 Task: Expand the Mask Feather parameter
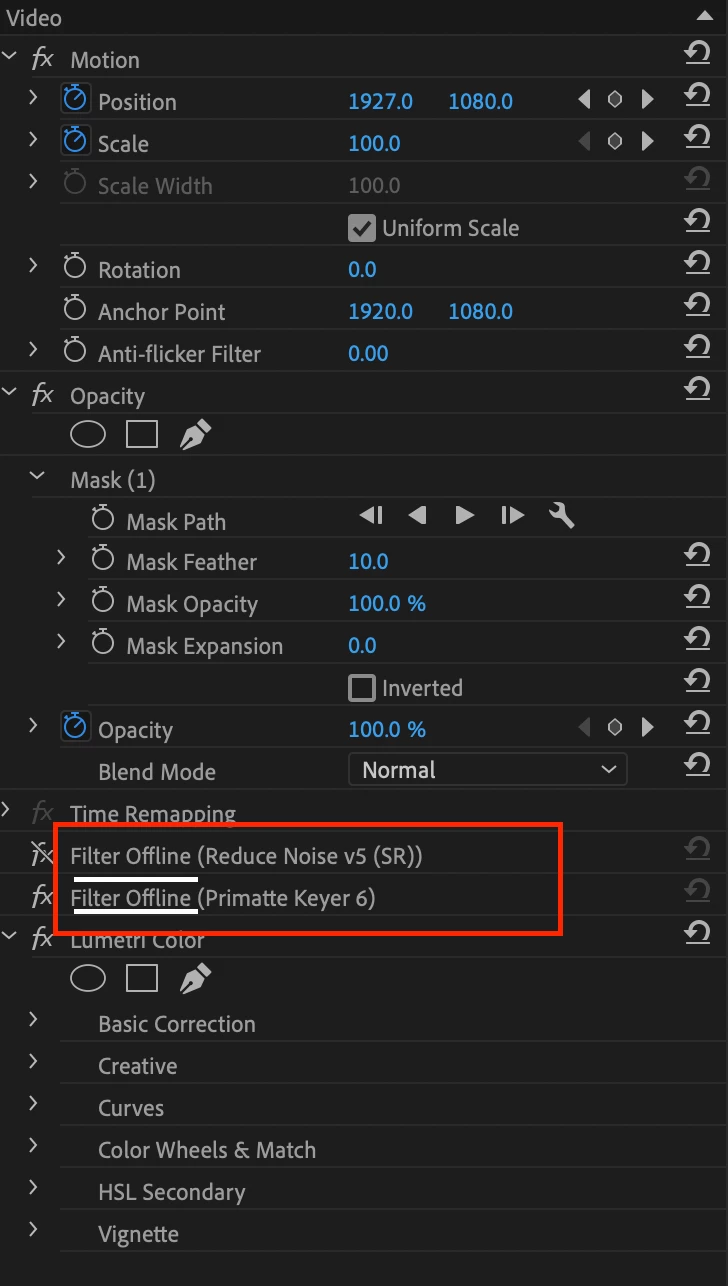(61, 557)
